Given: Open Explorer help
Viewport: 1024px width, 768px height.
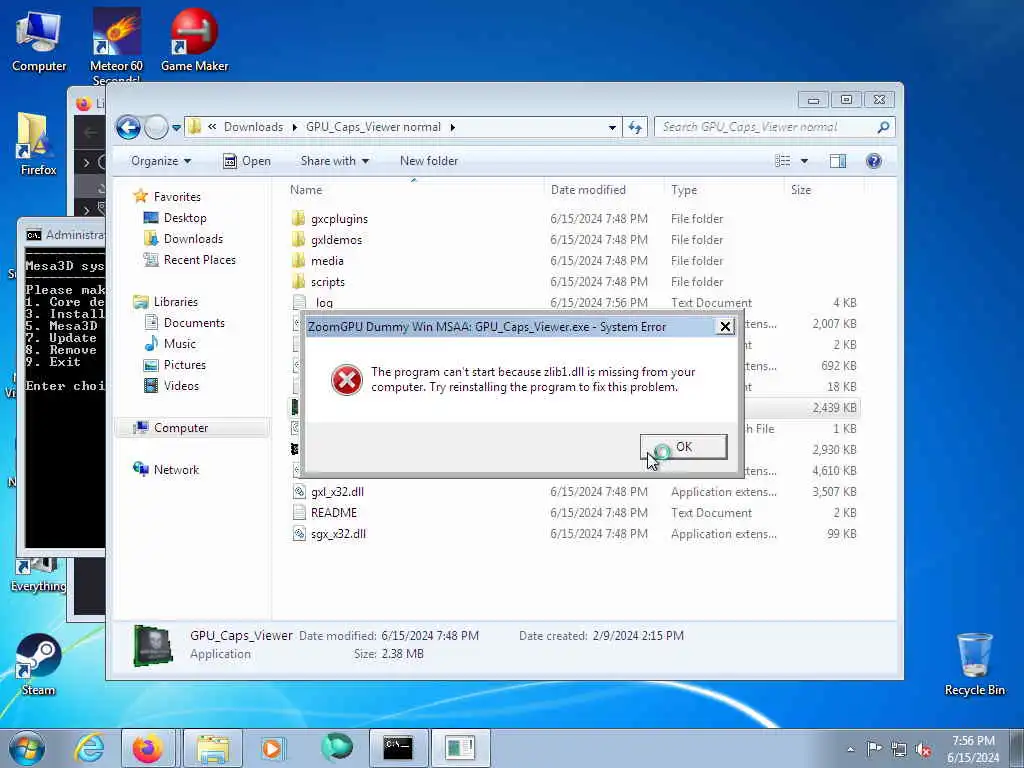Looking at the screenshot, I should click(x=874, y=161).
